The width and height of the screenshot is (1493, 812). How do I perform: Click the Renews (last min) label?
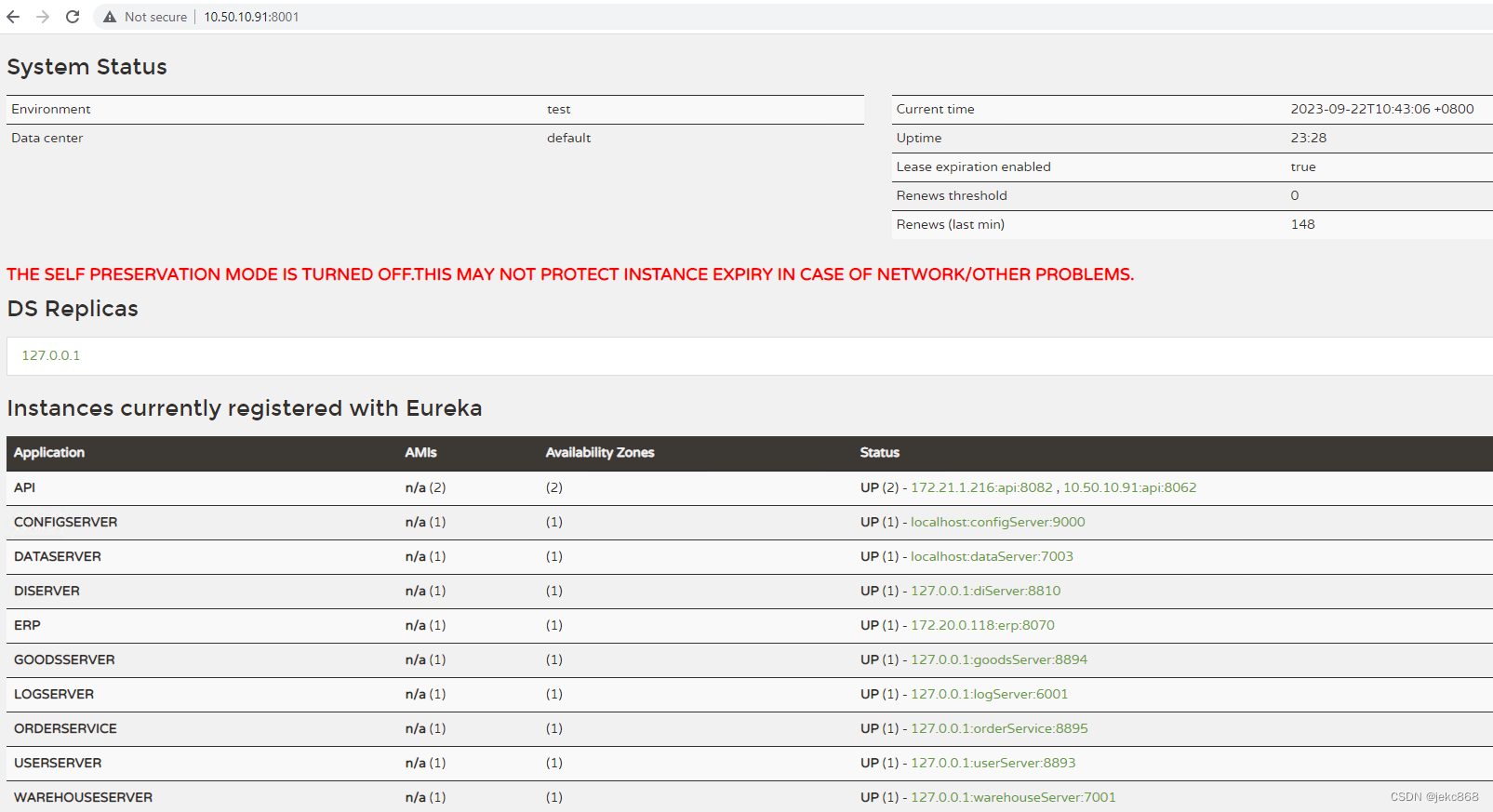[951, 224]
